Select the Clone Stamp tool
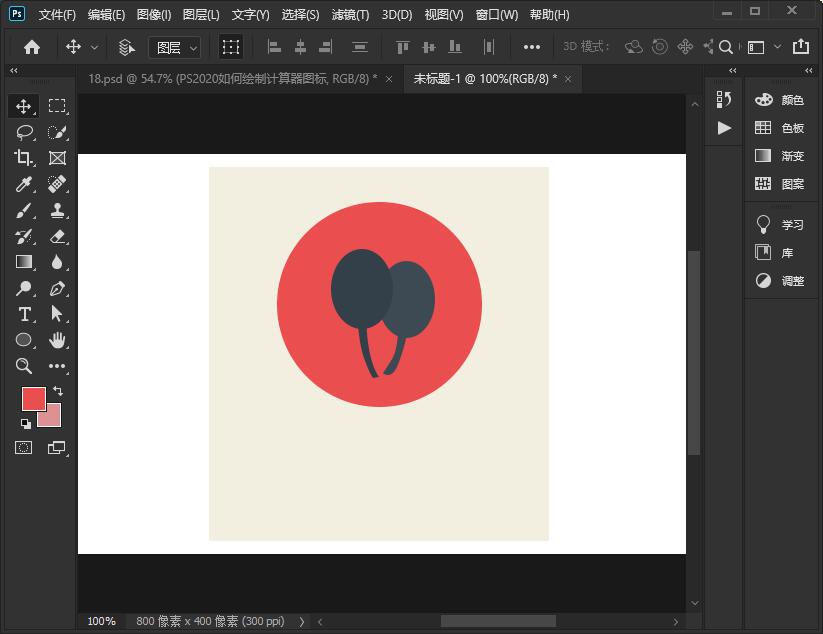 pos(57,210)
